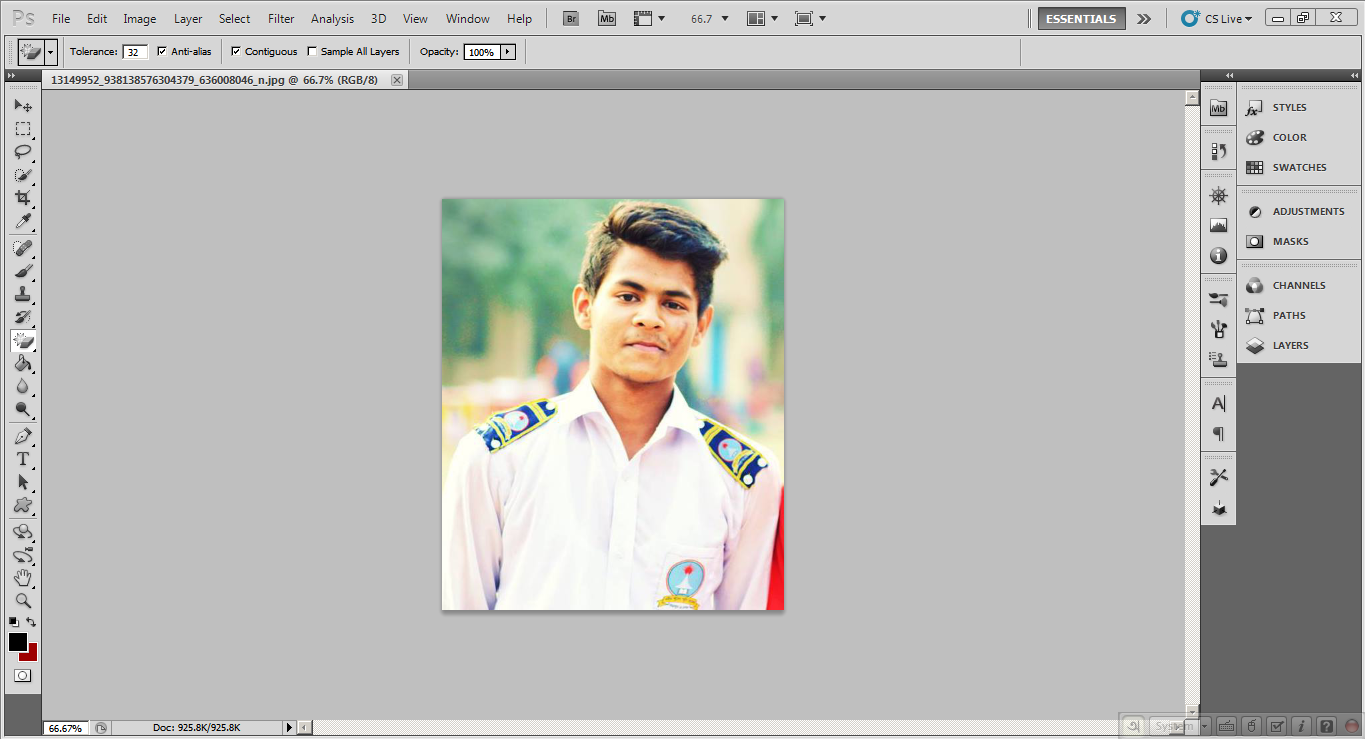This screenshot has height=739, width=1365.
Task: Select the Move tool
Action: [x=23, y=105]
